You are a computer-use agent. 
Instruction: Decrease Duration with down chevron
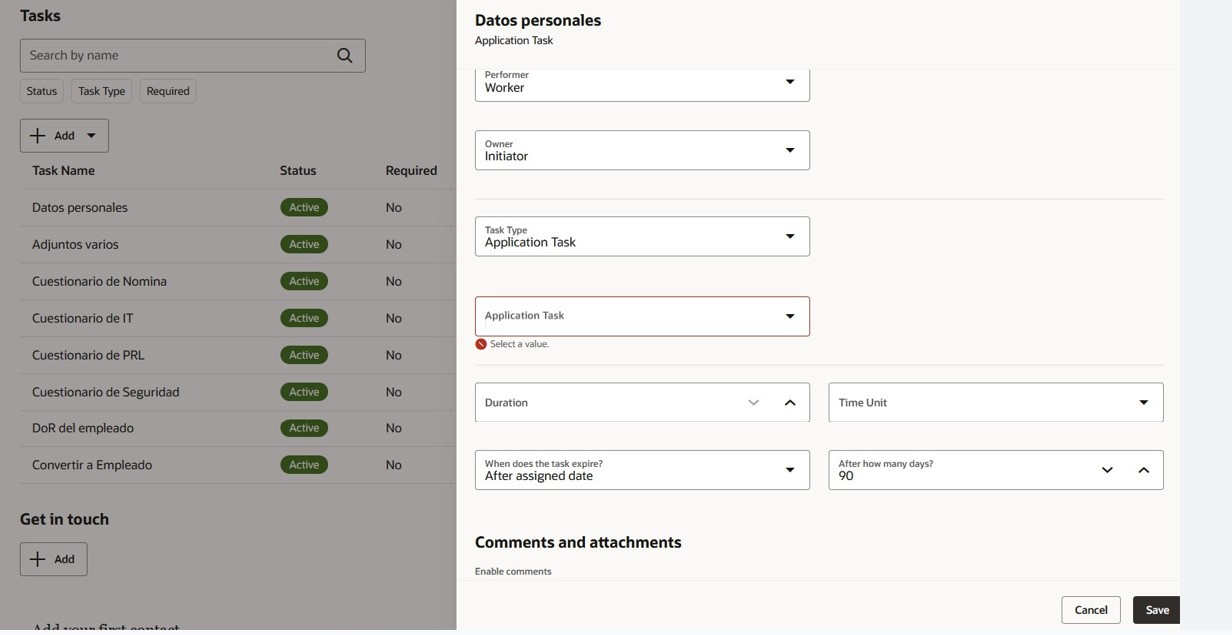[x=754, y=402]
